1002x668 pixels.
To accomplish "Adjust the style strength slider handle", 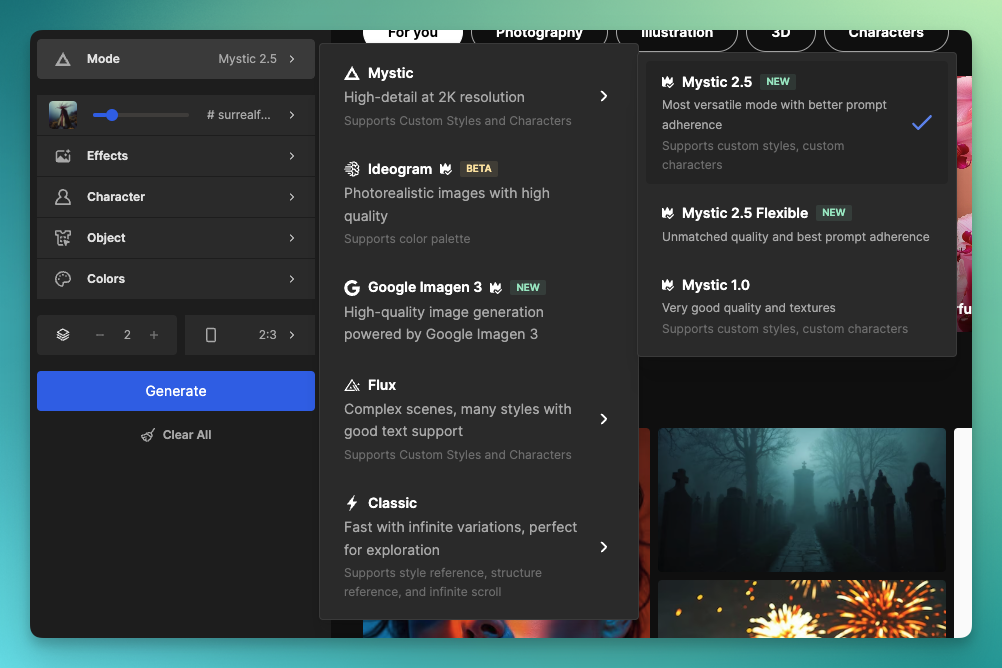I will point(112,115).
